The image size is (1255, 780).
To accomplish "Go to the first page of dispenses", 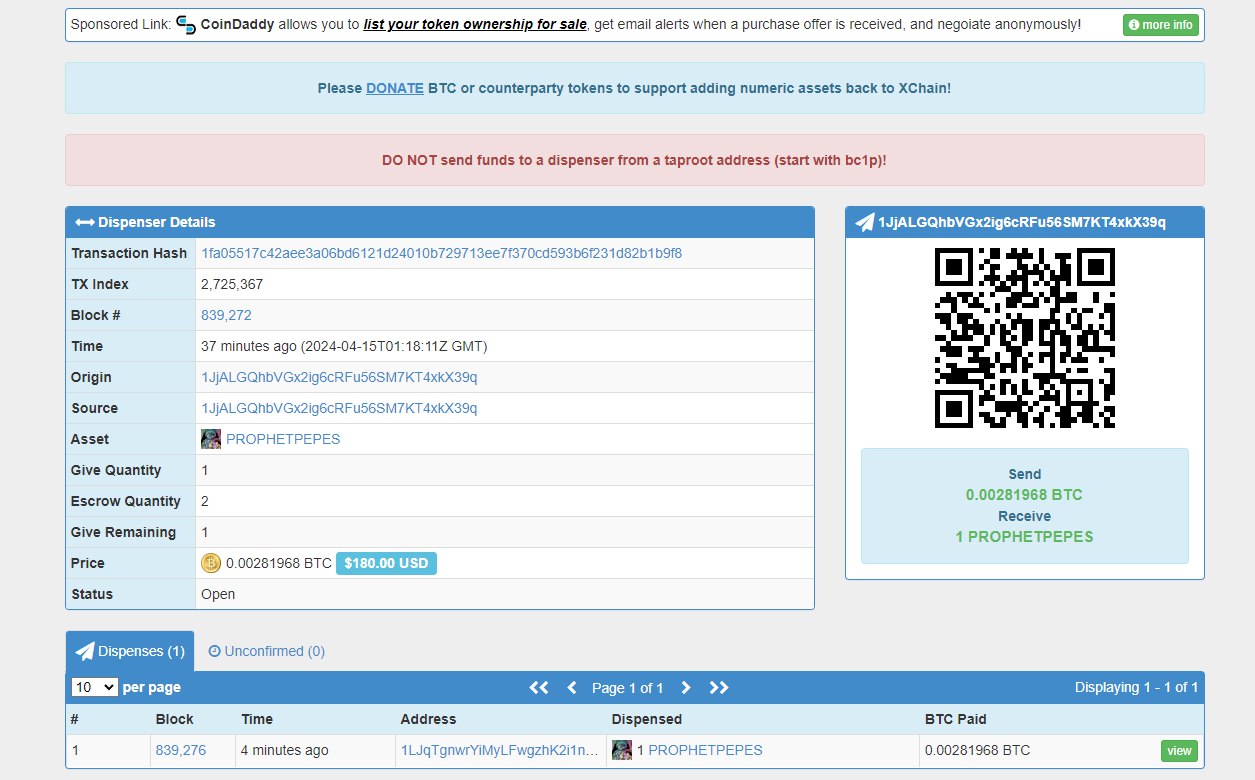I will (x=539, y=687).
